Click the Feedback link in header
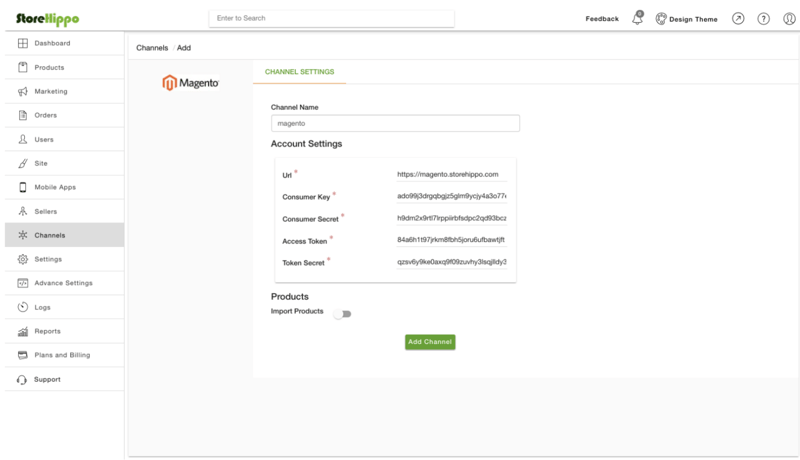The width and height of the screenshot is (800, 460). (x=601, y=19)
